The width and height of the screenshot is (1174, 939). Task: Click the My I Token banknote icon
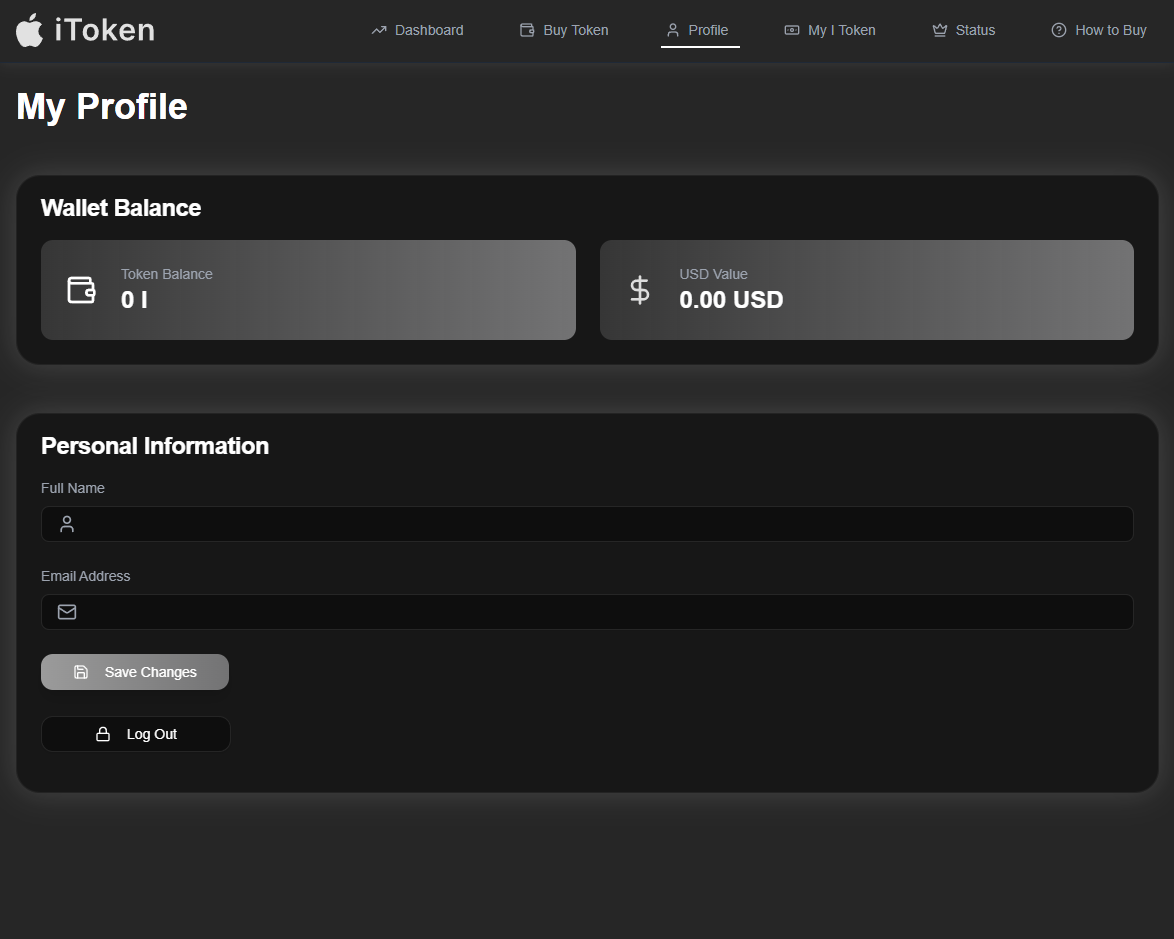[792, 30]
